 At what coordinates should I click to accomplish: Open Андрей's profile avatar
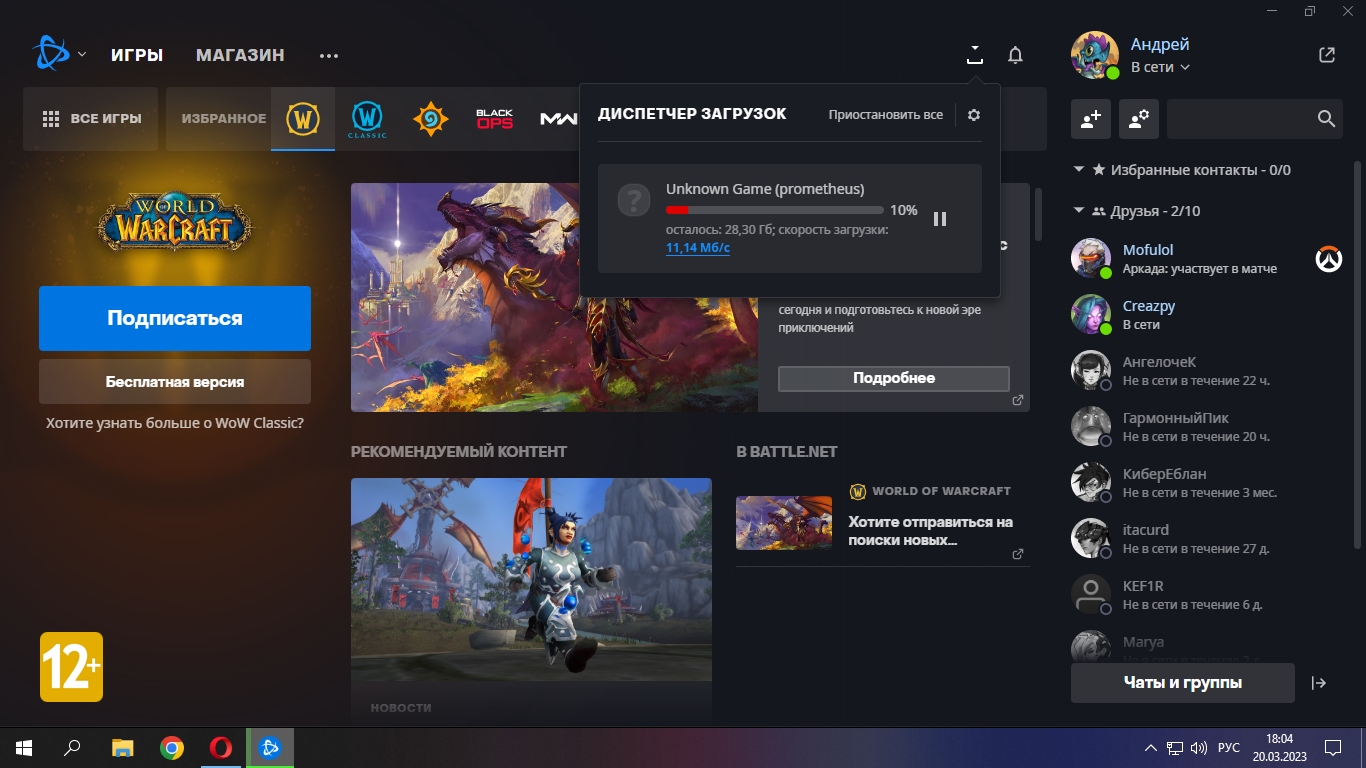click(x=1095, y=55)
